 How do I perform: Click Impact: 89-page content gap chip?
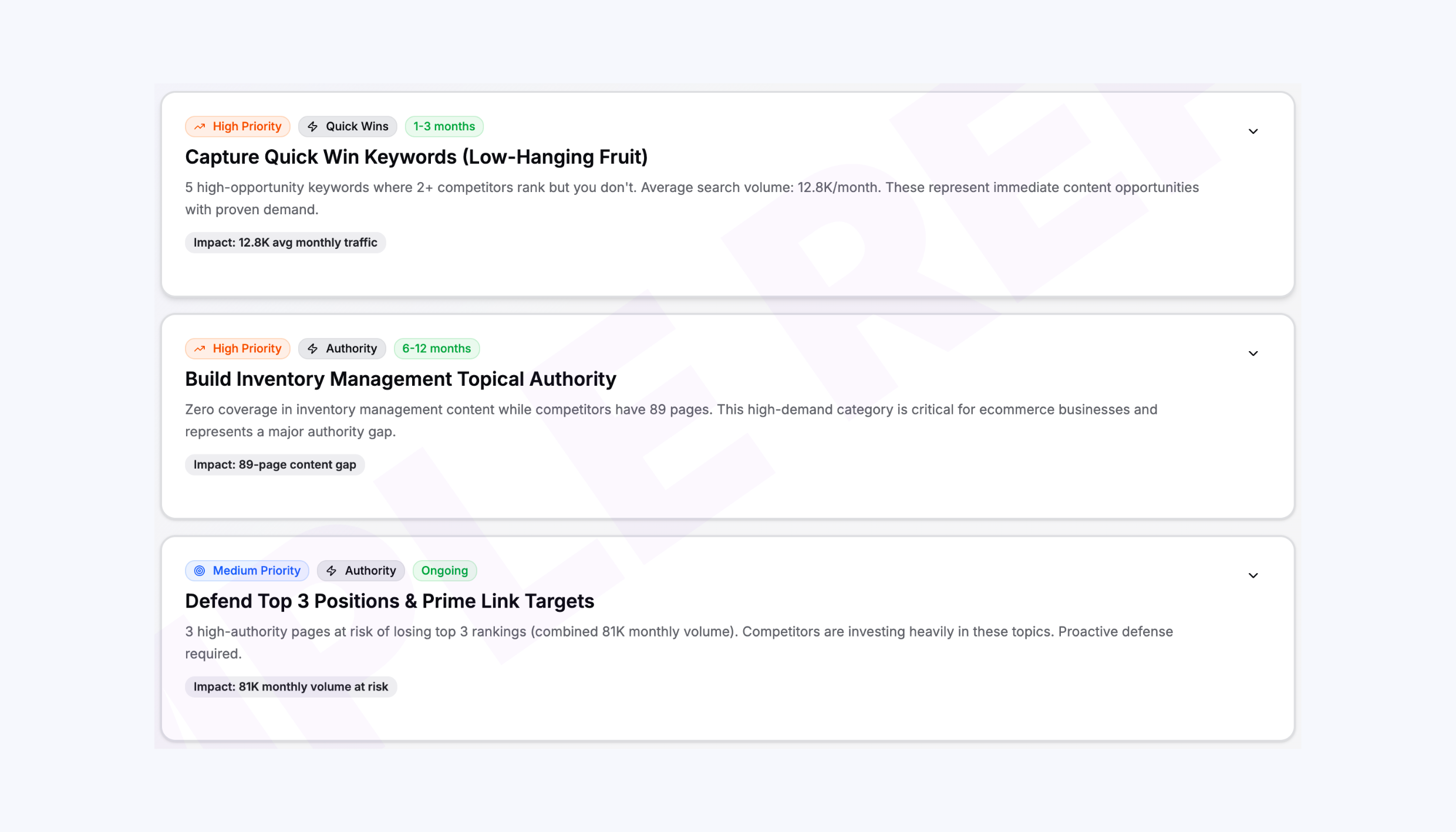pos(275,464)
